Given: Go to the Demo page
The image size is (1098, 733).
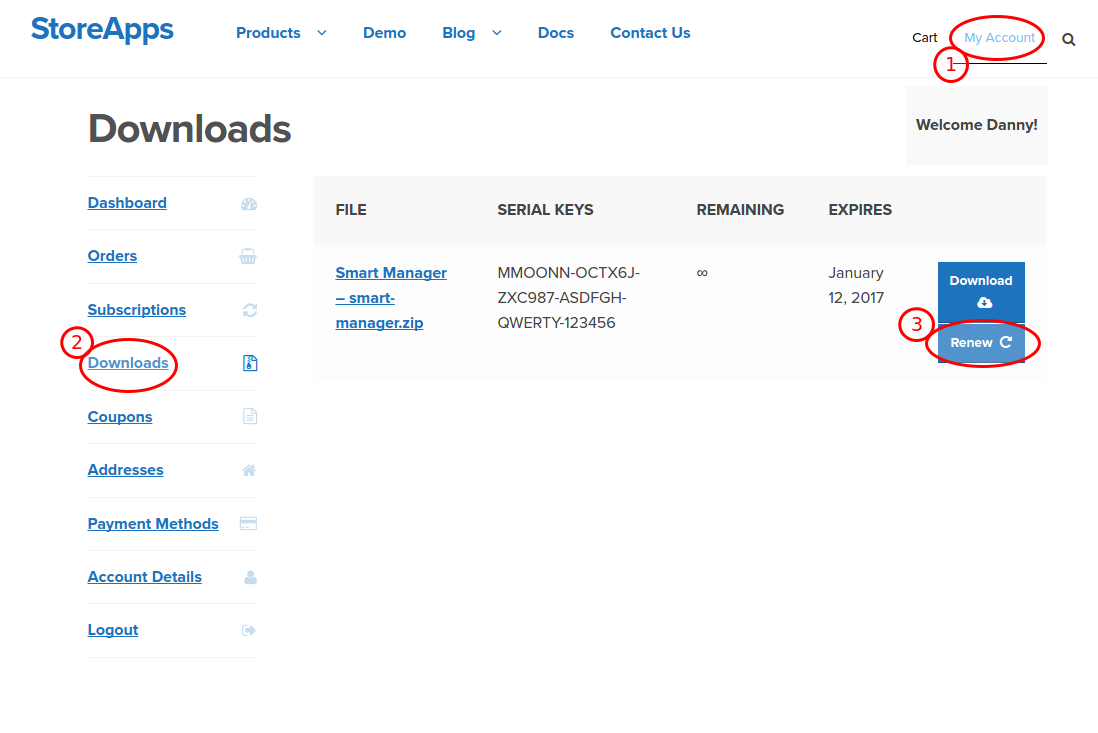Looking at the screenshot, I should point(384,33).
